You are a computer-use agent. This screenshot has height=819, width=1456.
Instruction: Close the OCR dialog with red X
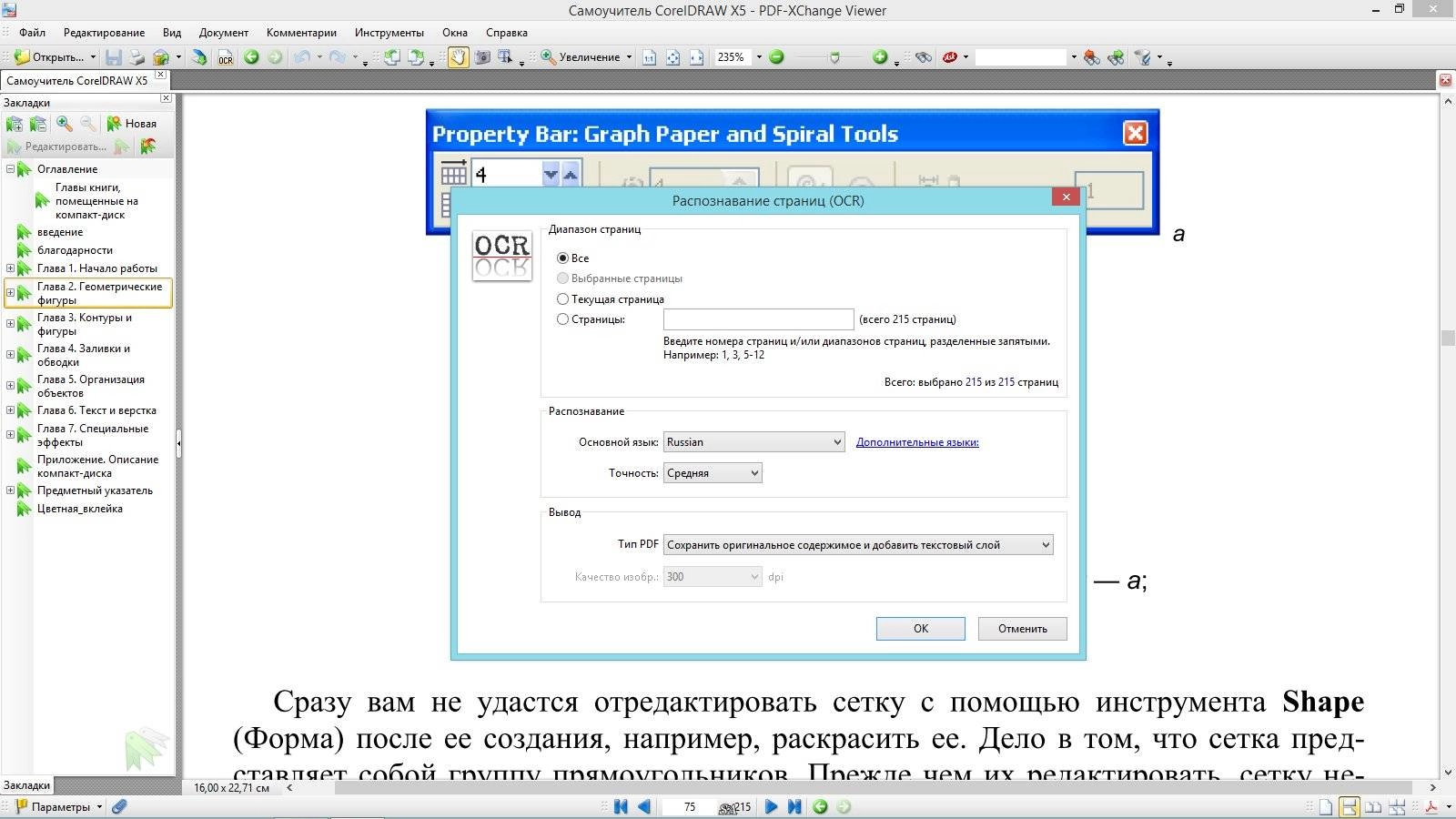pyautogui.click(x=1066, y=197)
